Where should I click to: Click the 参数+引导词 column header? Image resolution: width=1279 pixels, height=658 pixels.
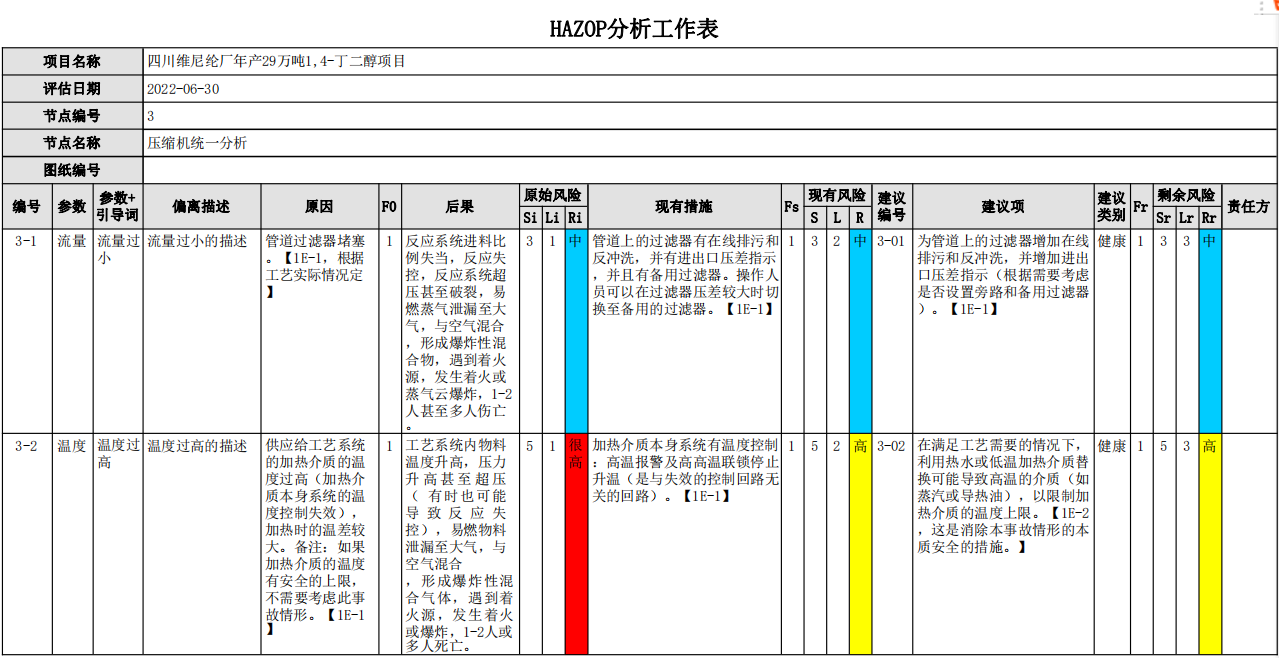[118, 206]
